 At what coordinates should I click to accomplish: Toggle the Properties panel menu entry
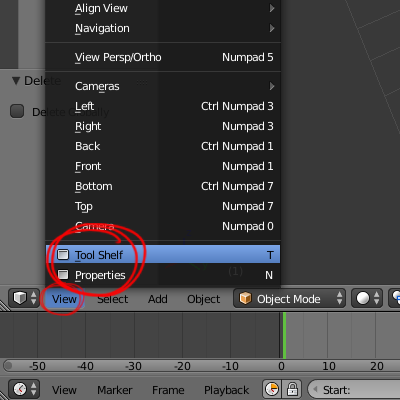[x=163, y=275]
